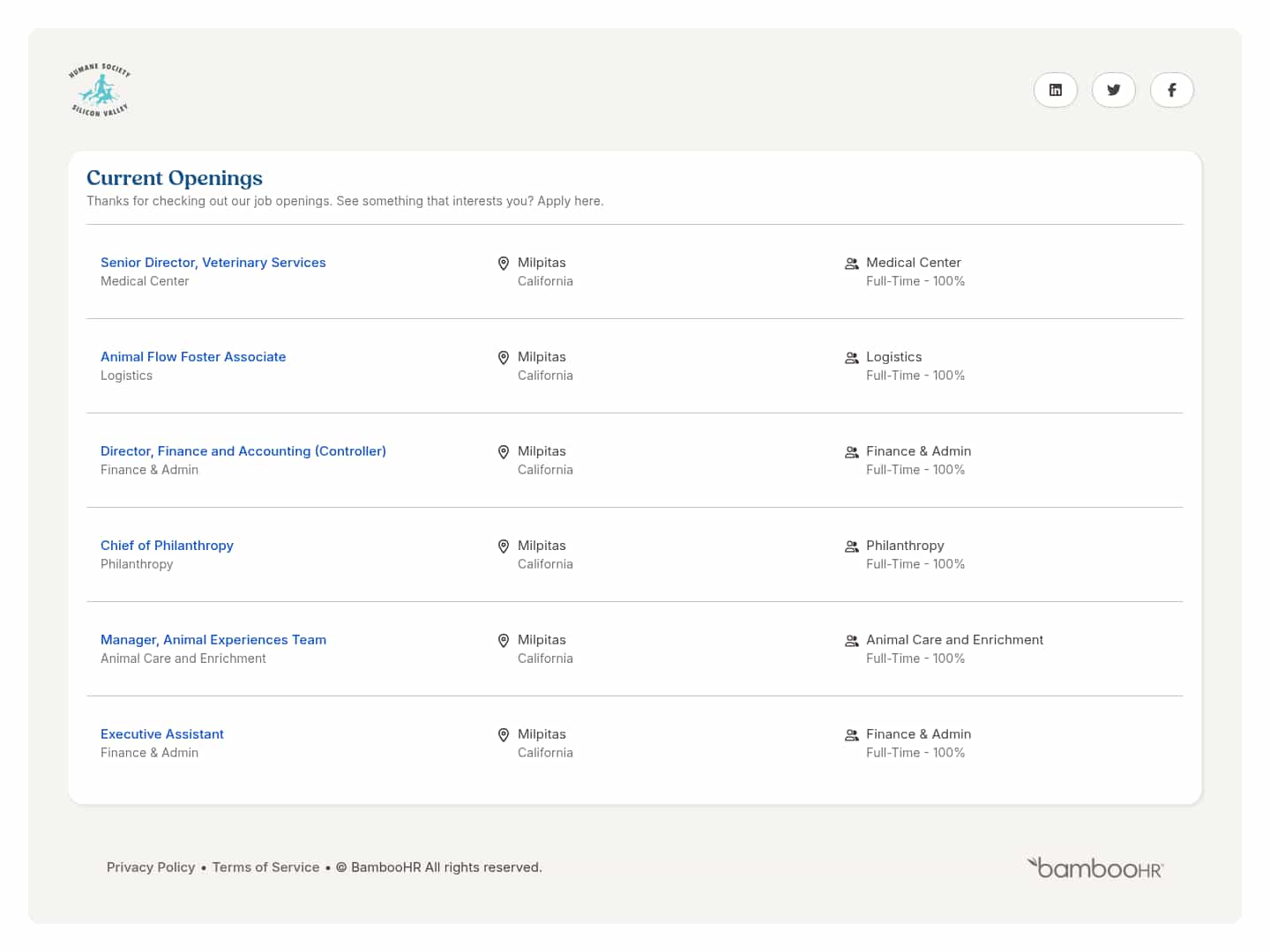Click 'Milpitas' in Senior Director row
The height and width of the screenshot is (952, 1270).
(542, 263)
